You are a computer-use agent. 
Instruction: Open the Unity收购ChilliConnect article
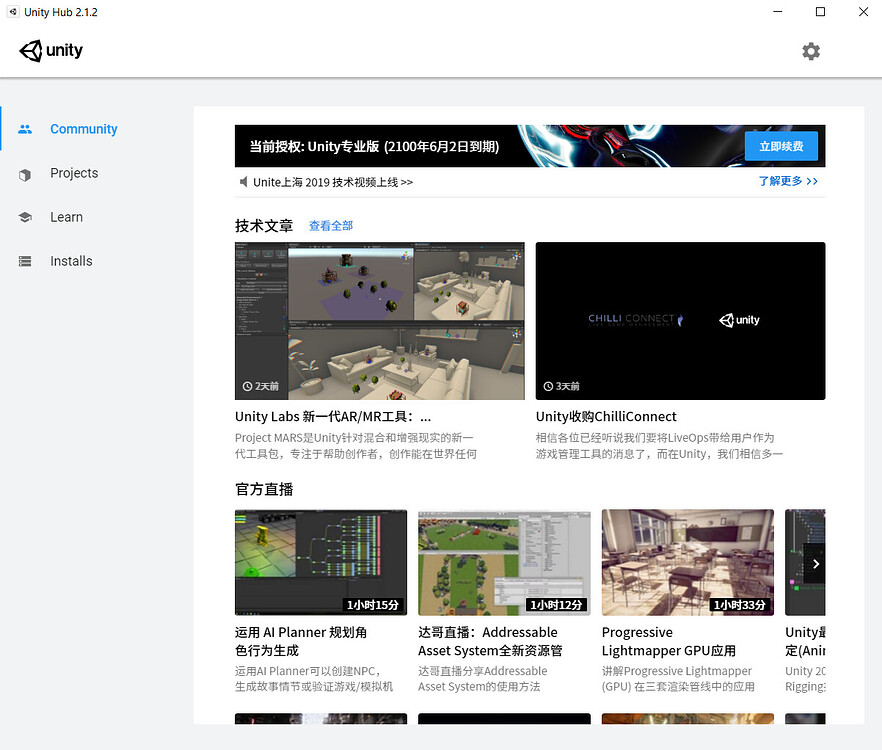click(x=680, y=320)
